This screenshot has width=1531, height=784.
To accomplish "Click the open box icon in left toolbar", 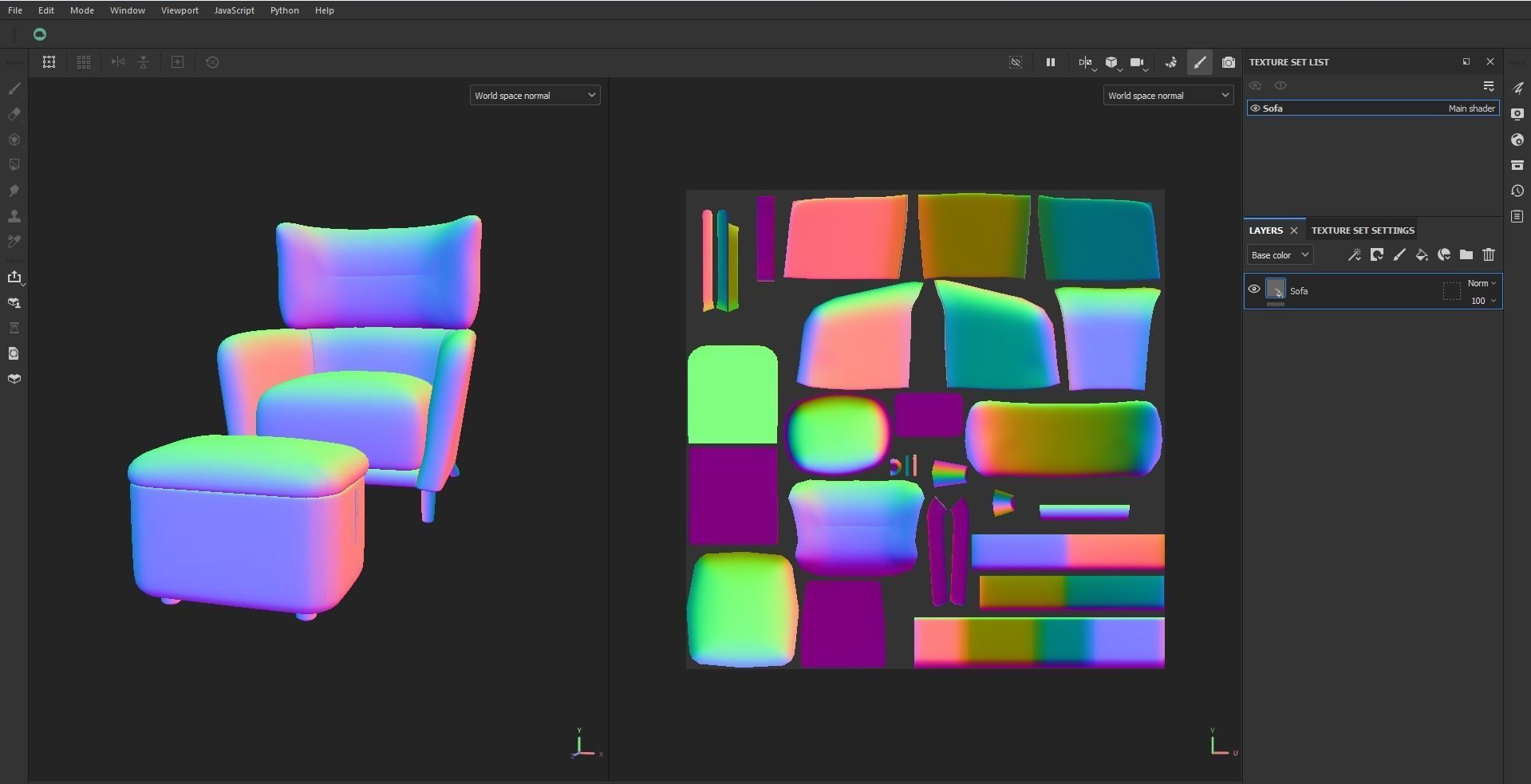I will [14, 379].
